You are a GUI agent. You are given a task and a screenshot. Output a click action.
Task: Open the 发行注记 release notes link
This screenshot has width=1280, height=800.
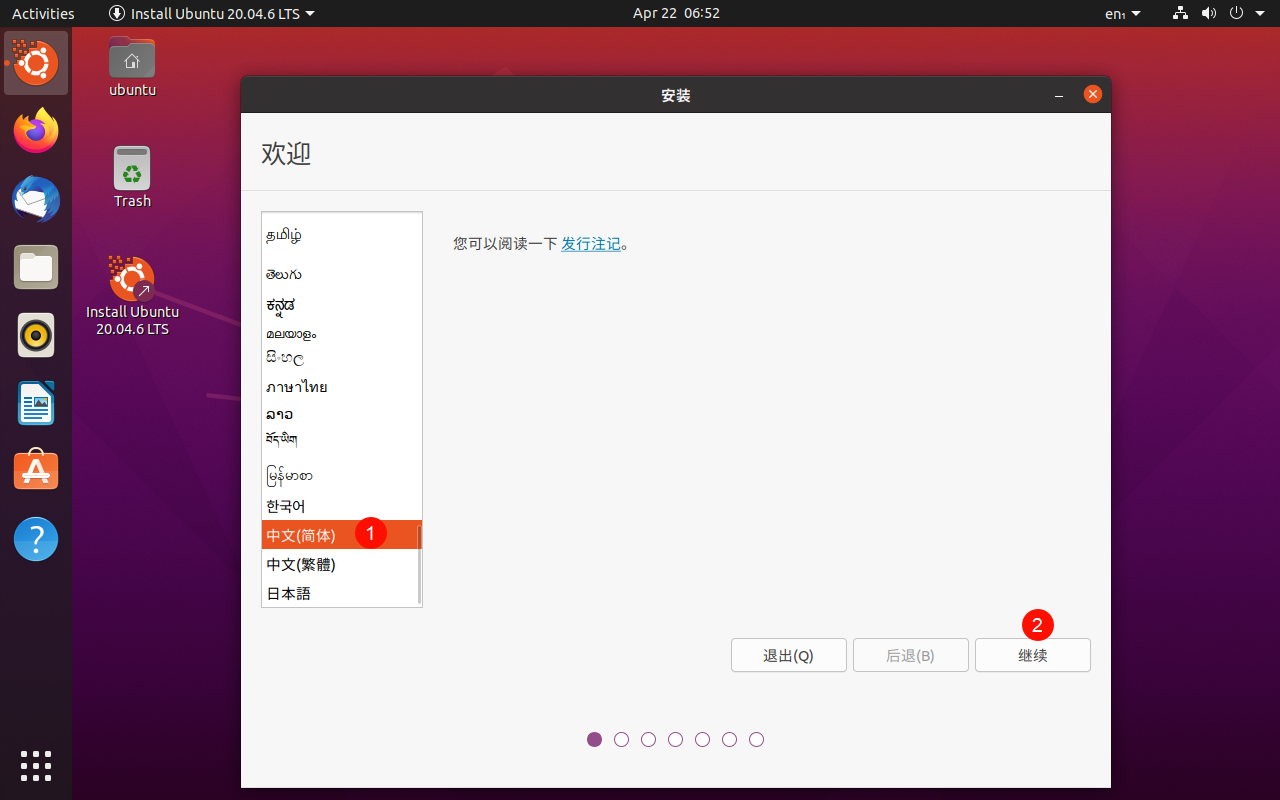pos(591,243)
